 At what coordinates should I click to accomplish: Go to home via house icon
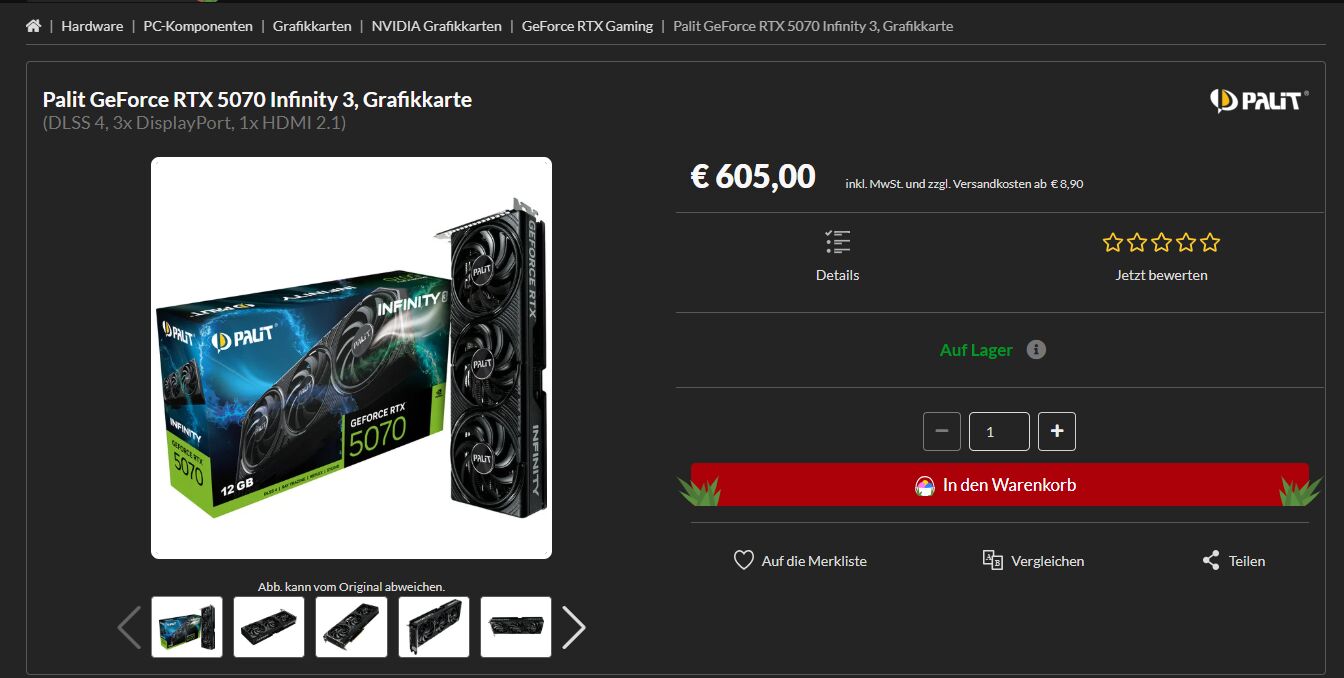(33, 26)
